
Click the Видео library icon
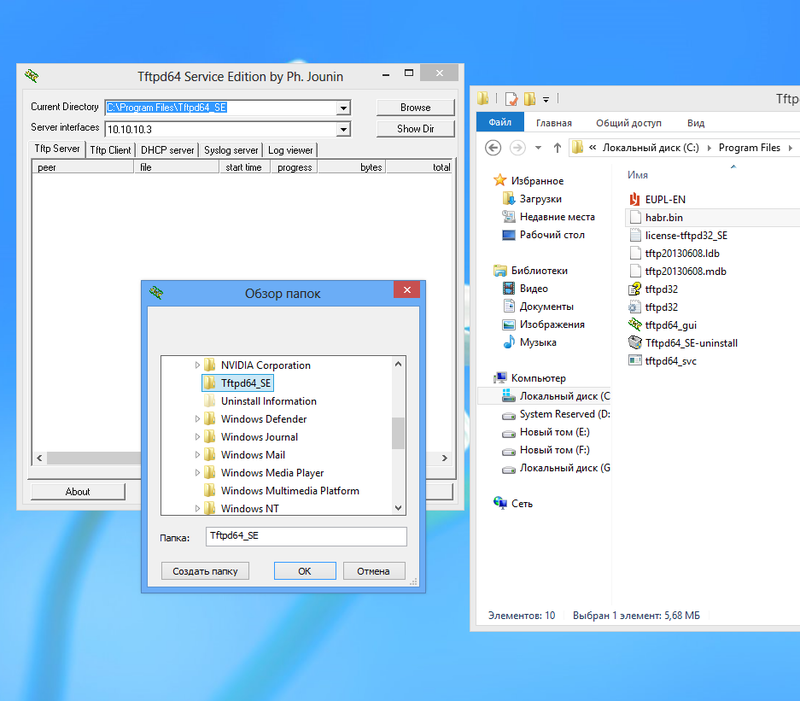pos(509,288)
